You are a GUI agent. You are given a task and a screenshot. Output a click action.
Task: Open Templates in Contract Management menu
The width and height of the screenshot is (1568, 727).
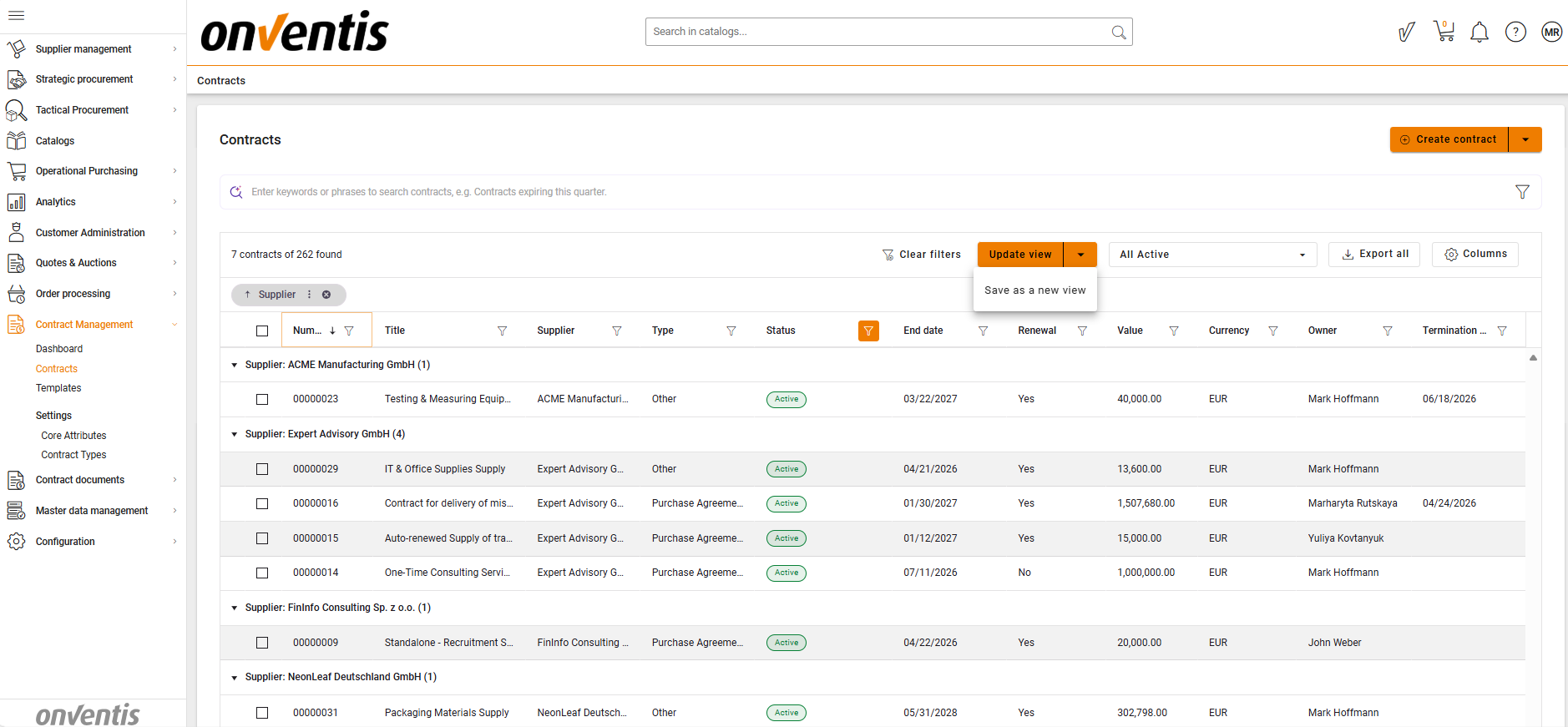click(58, 388)
